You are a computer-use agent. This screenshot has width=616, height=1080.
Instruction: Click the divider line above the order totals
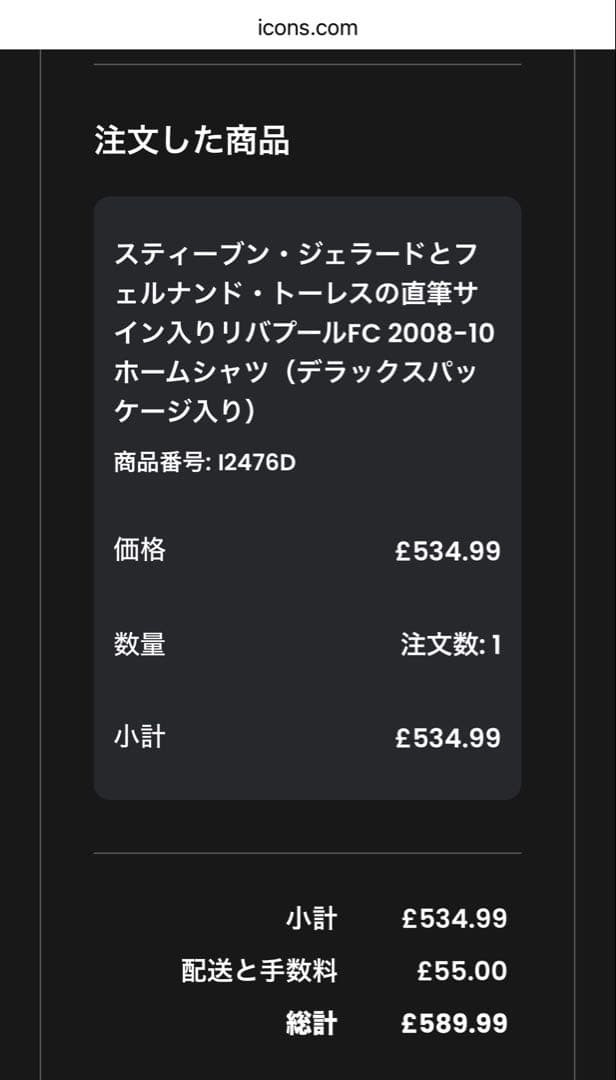(307, 854)
